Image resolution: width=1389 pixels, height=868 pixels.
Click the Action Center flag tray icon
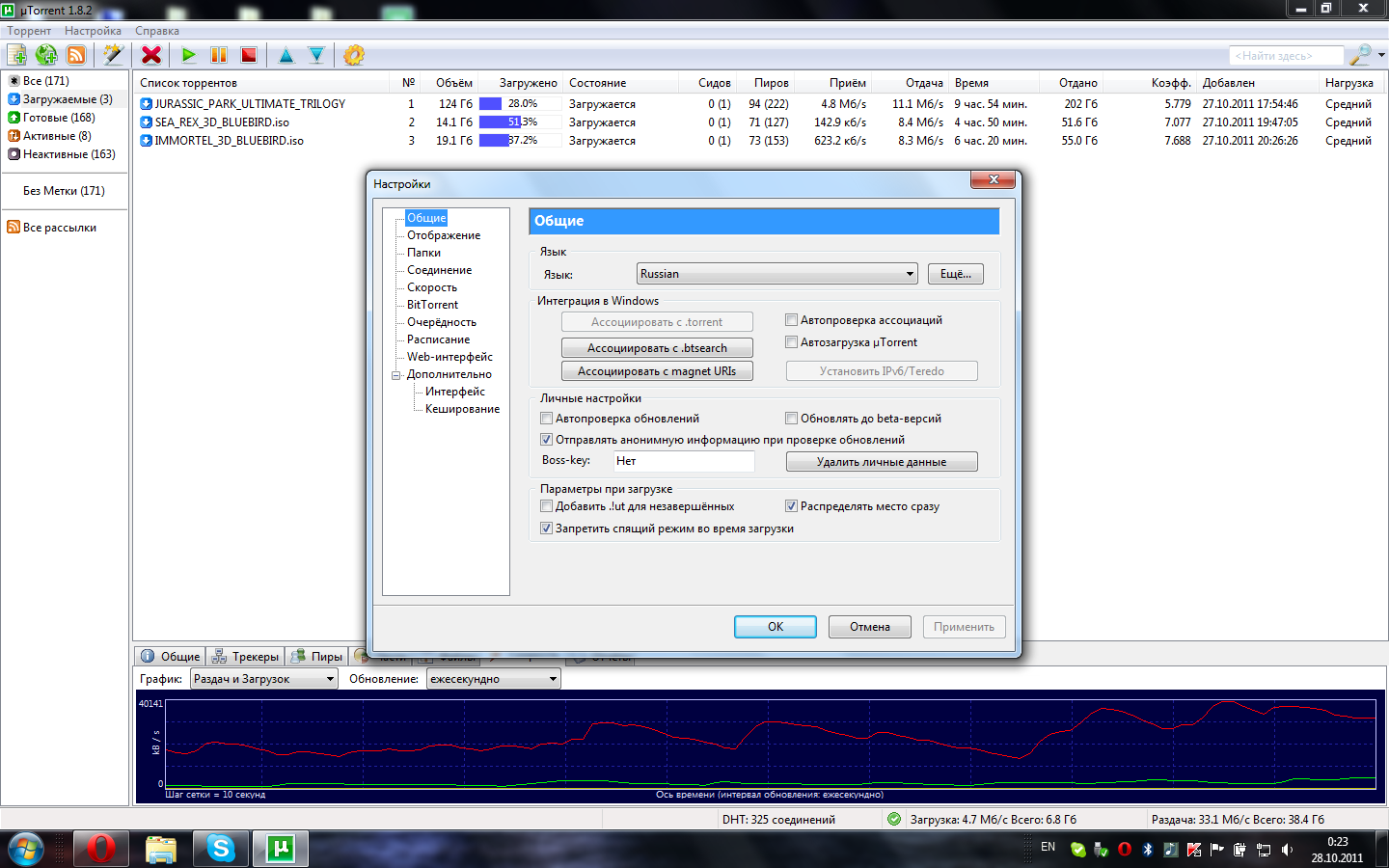click(x=1217, y=850)
